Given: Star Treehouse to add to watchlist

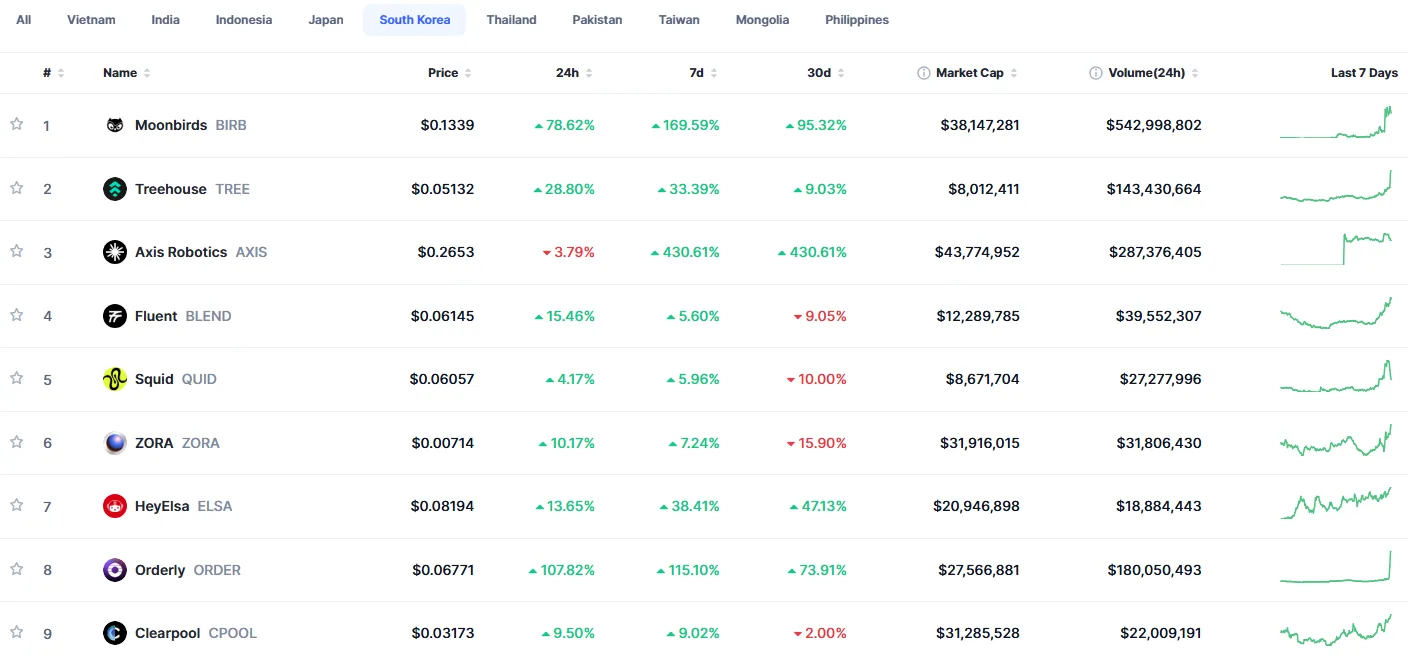Looking at the screenshot, I should click(x=16, y=188).
